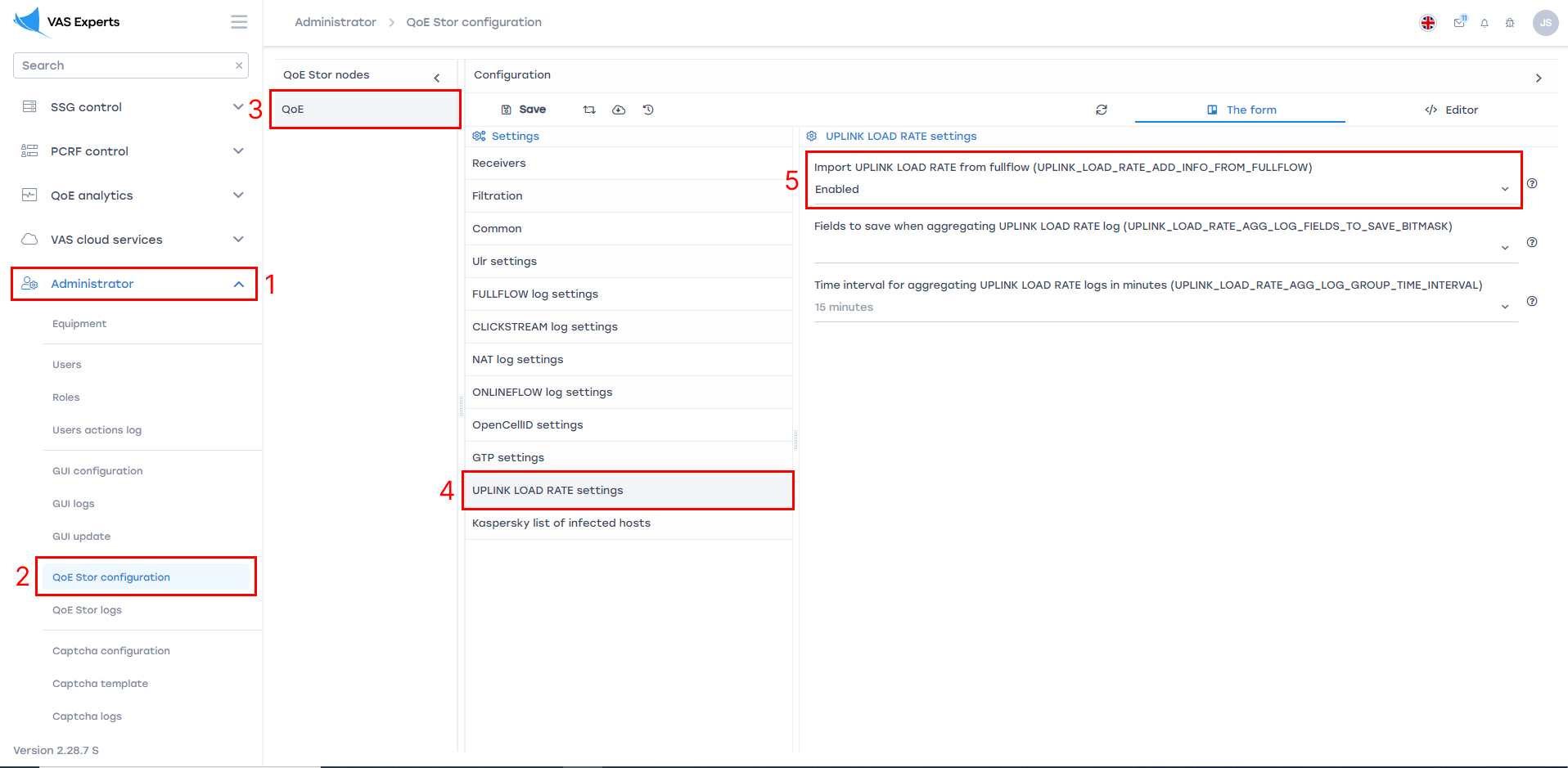Image resolution: width=1568 pixels, height=768 pixels.
Task: Select the The form tab
Action: [1241, 110]
